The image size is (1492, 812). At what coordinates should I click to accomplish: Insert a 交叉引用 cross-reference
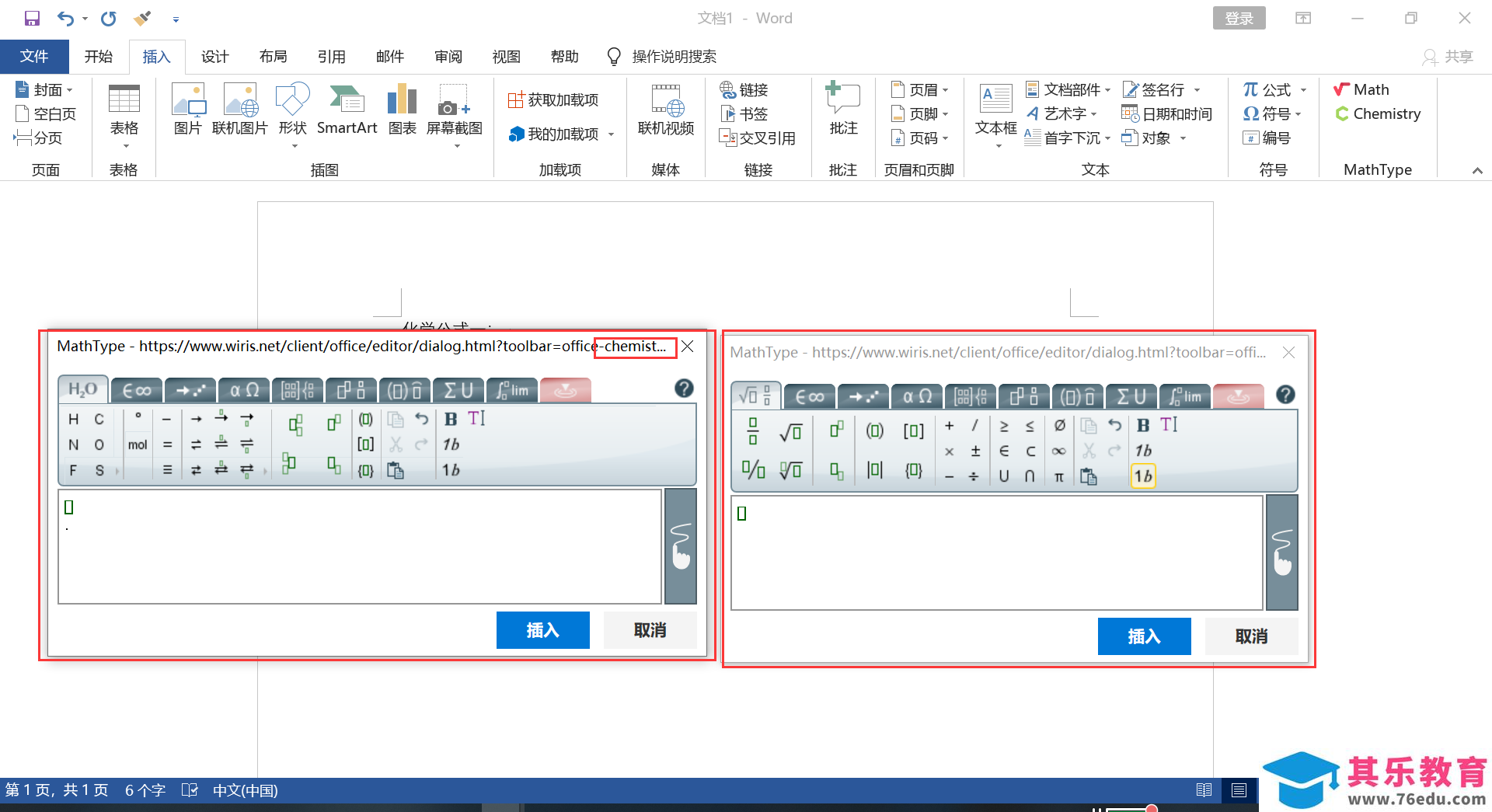(x=757, y=138)
